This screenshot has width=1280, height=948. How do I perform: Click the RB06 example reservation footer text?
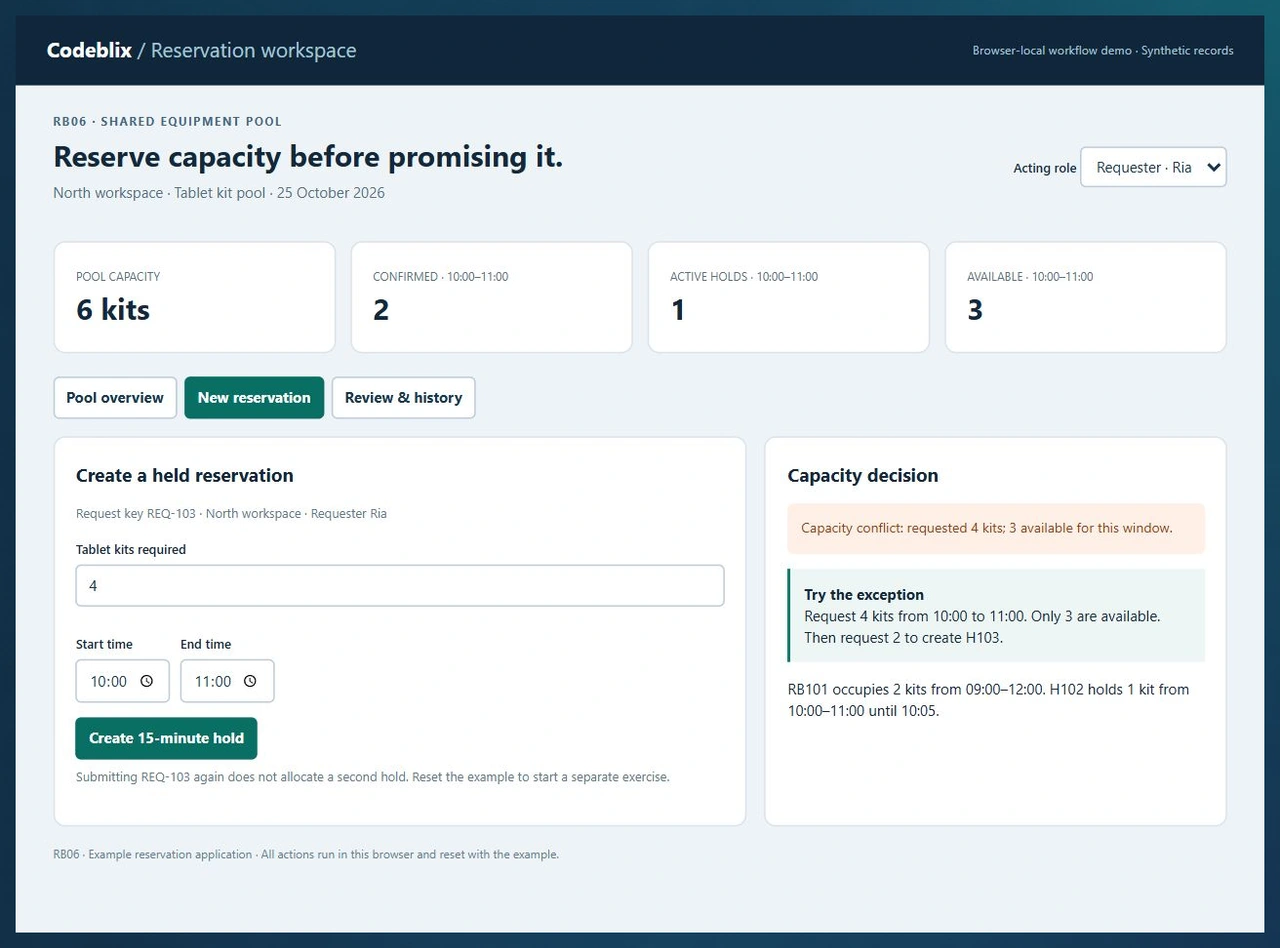click(306, 855)
